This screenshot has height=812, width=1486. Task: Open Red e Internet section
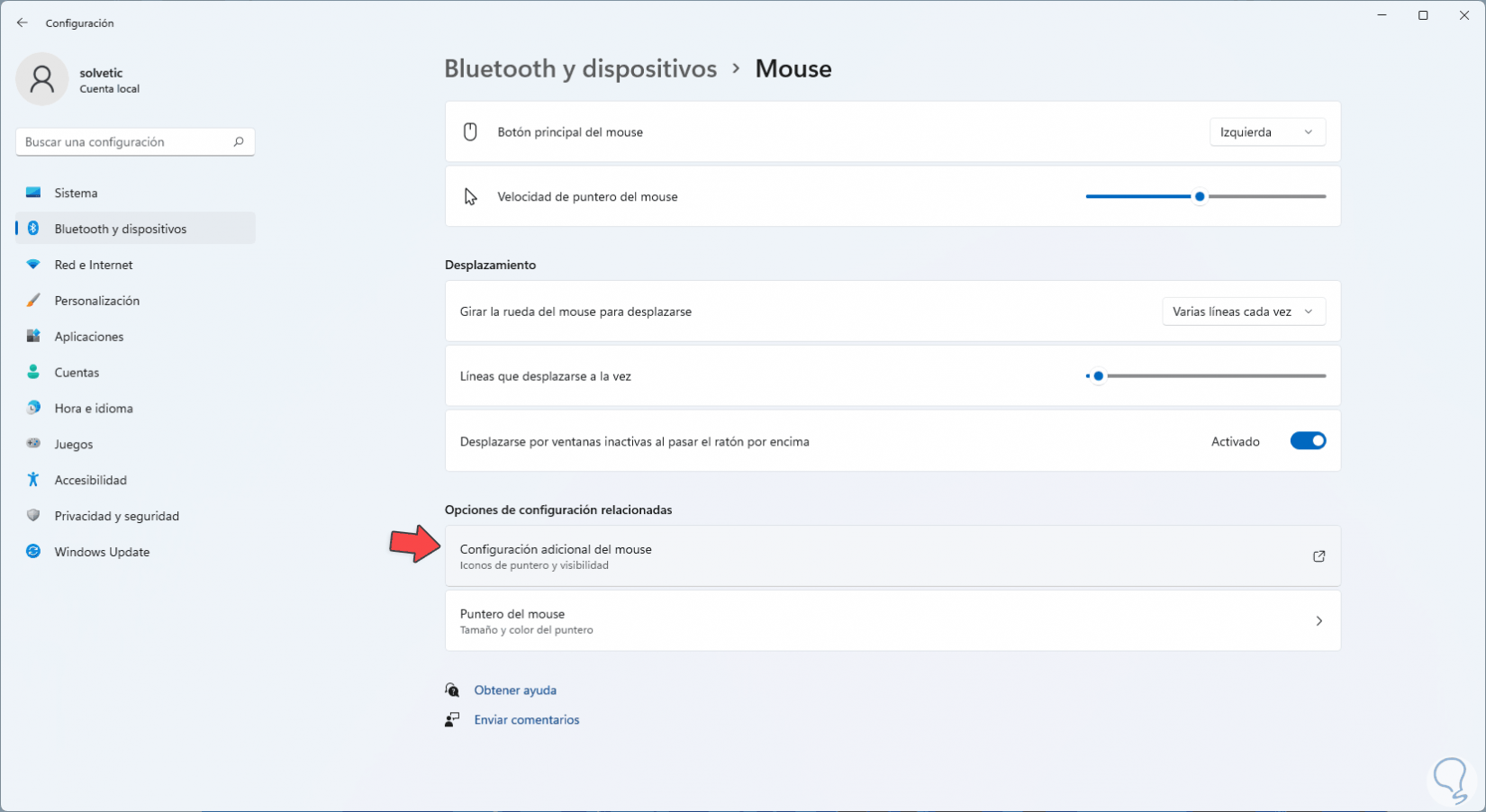click(x=94, y=265)
